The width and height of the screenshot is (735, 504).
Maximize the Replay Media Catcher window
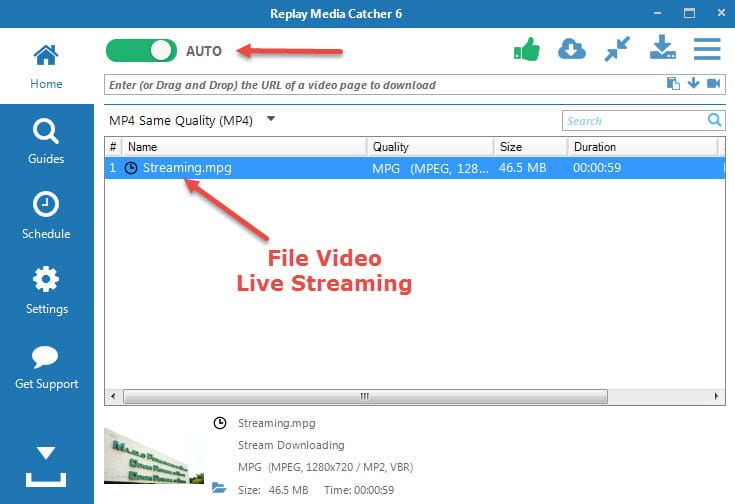(689, 13)
